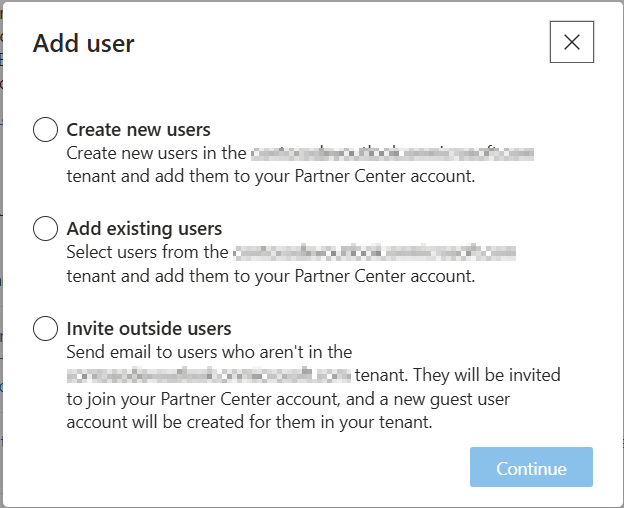The width and height of the screenshot is (624, 508).
Task: Close the Add user dialog
Action: pyautogui.click(x=572, y=42)
